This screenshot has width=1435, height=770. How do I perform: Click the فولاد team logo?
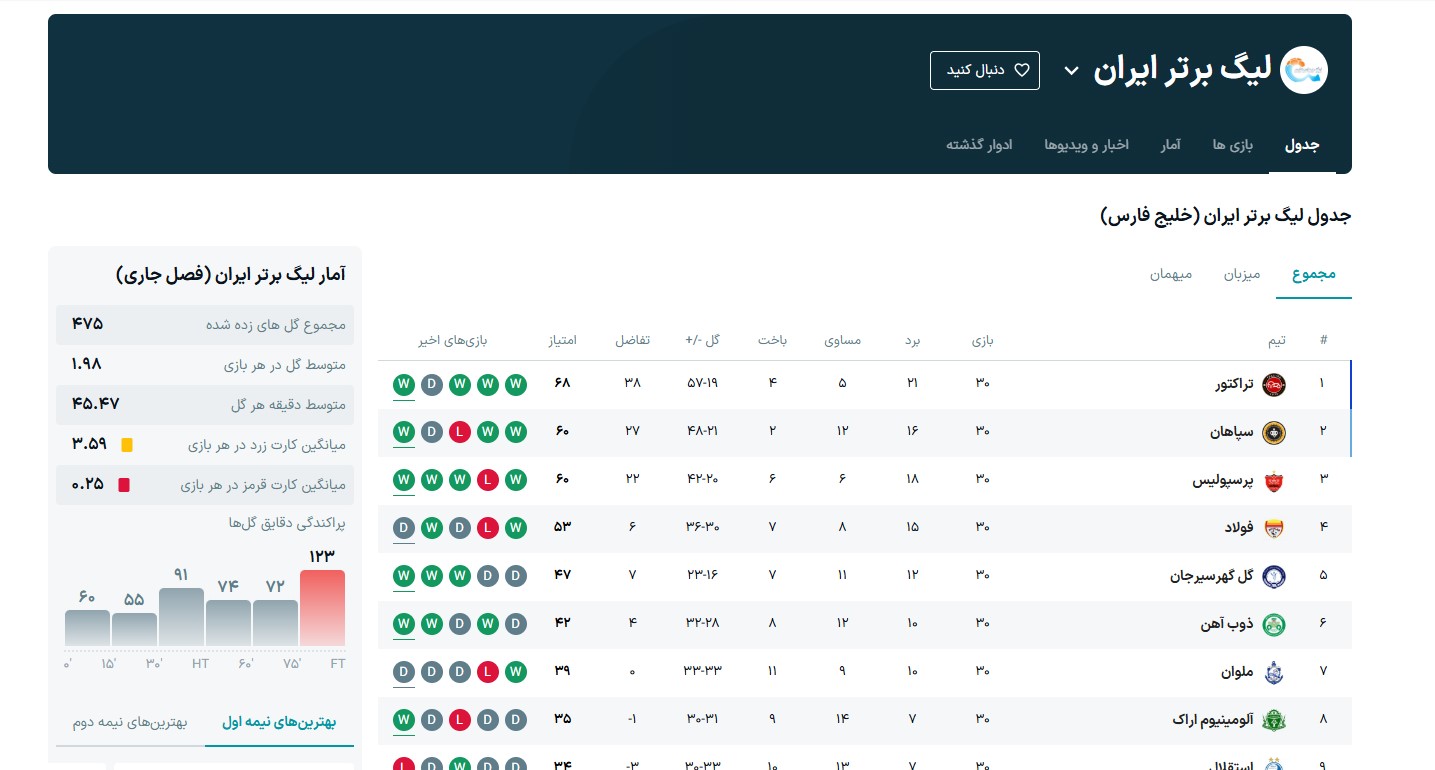tap(1274, 527)
